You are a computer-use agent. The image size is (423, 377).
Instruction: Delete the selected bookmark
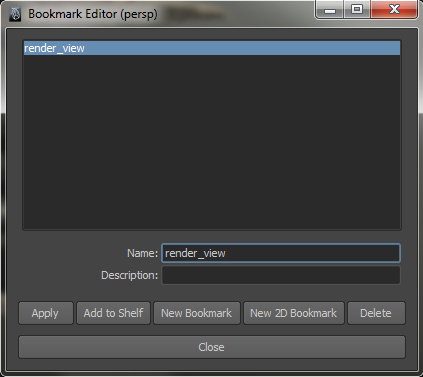376,313
